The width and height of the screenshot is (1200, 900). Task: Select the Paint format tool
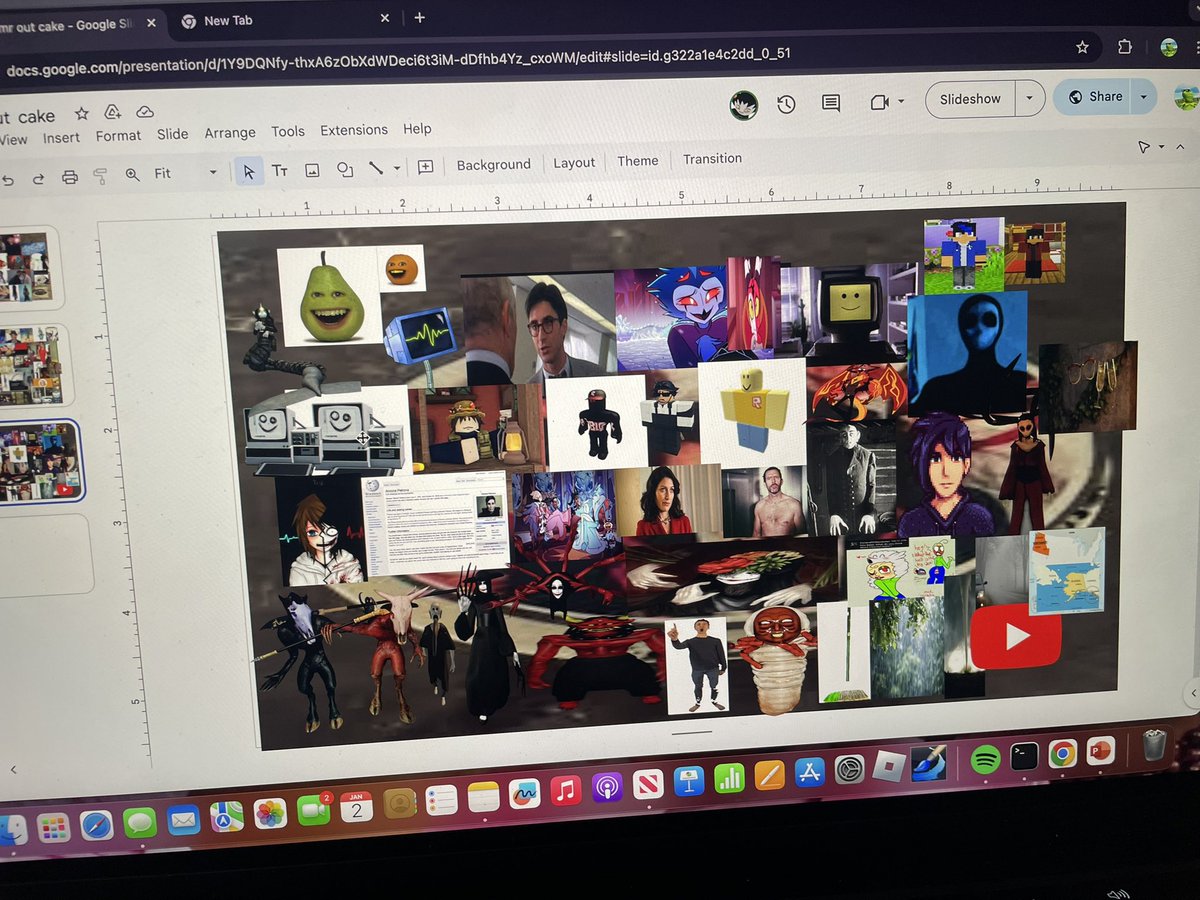pos(100,176)
